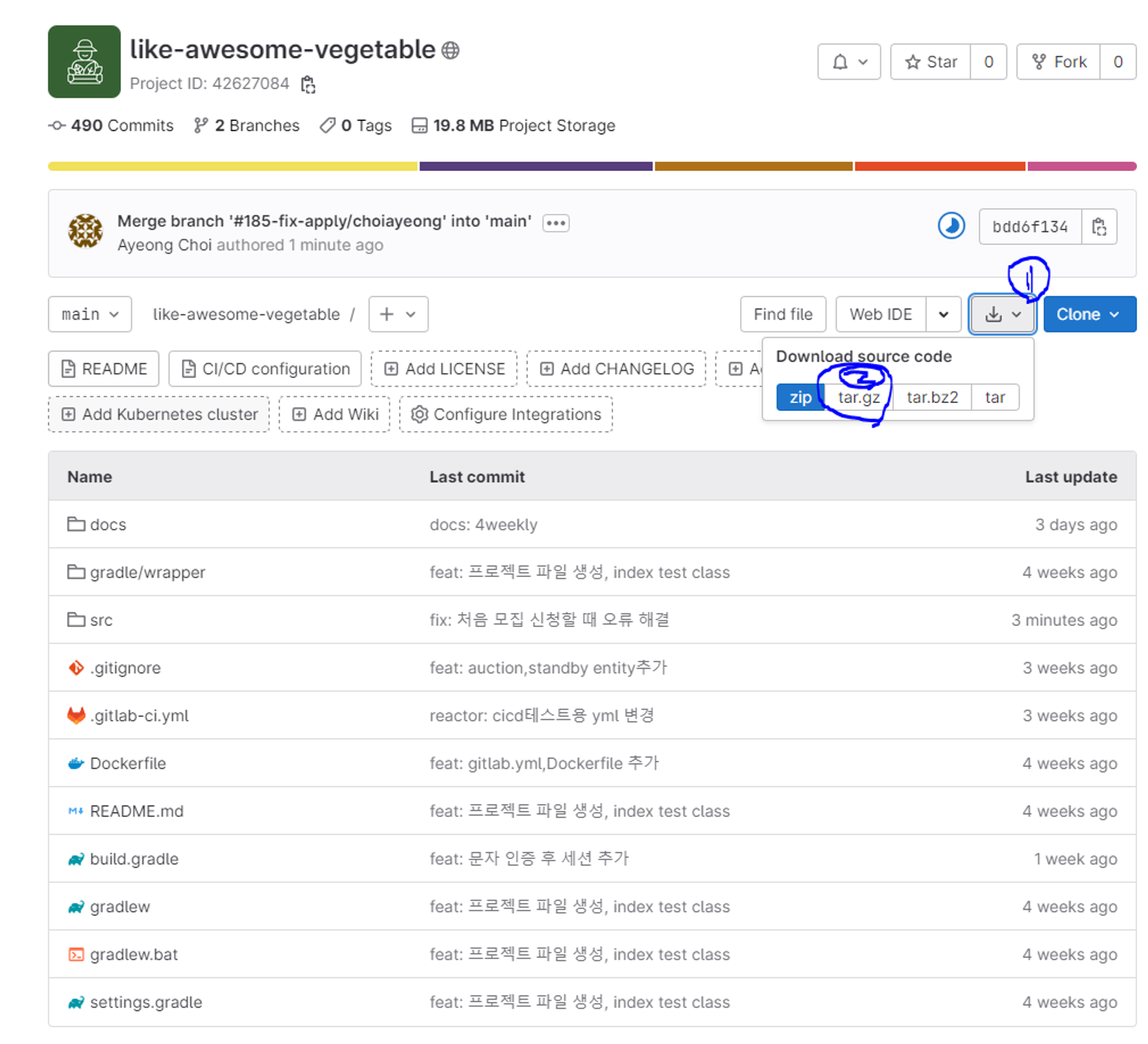The height and width of the screenshot is (1044, 1148).
Task: Expand the Web IDE dropdown arrow
Action: tap(943, 314)
